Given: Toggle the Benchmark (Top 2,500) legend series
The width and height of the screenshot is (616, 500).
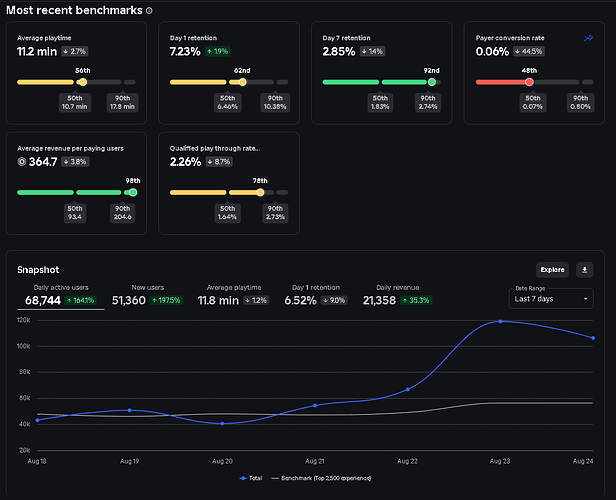Looking at the screenshot, I should [321, 478].
